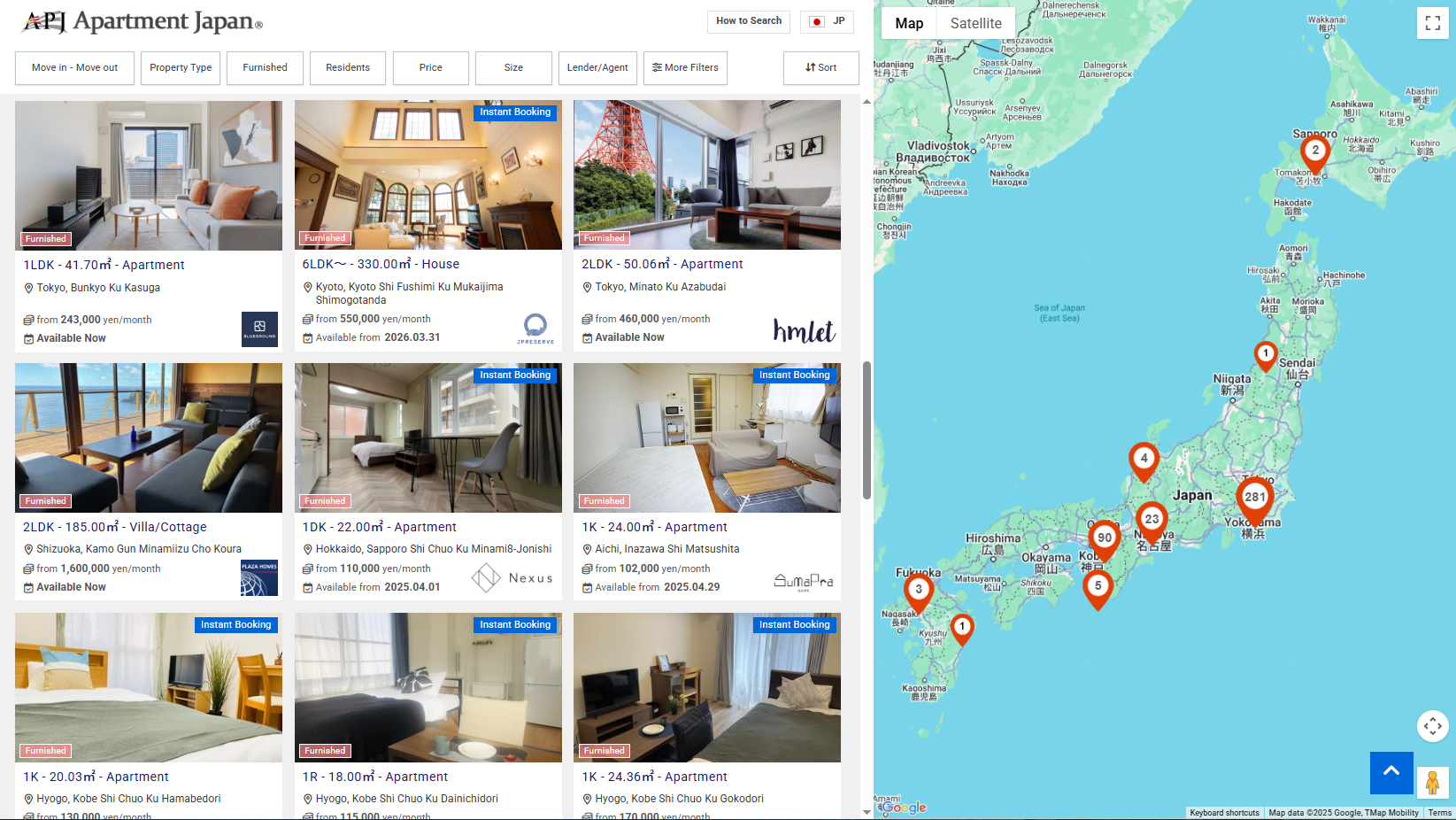
Task: Open the Tokyo Tower apartment listing photo
Action: 707,174
